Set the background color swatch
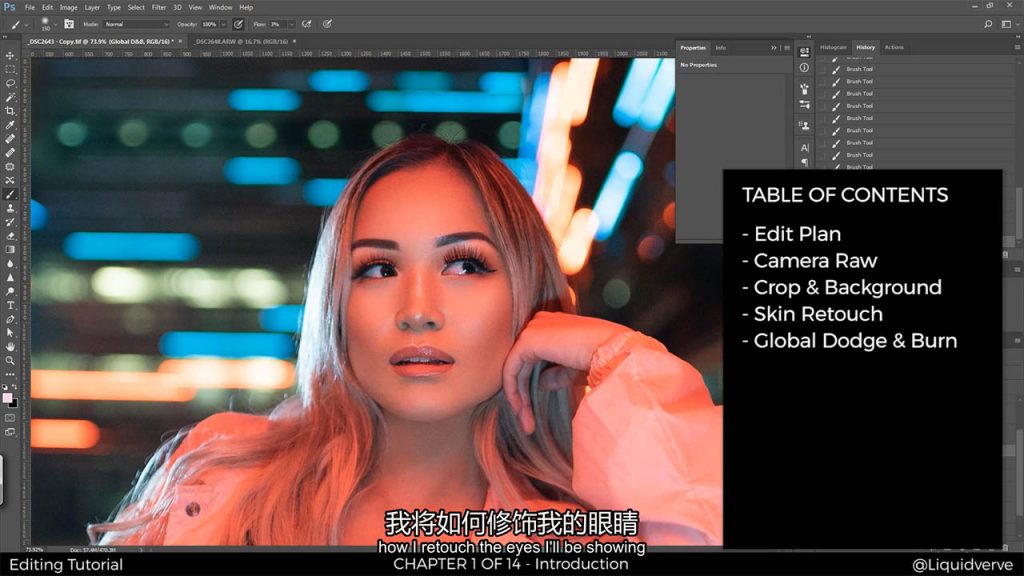This screenshot has height=576, width=1024. [13, 403]
